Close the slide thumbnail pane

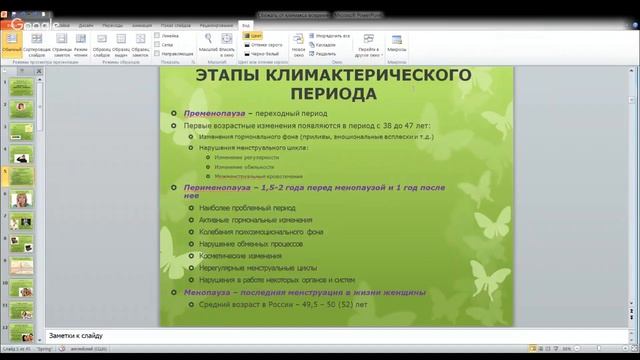coord(39,71)
